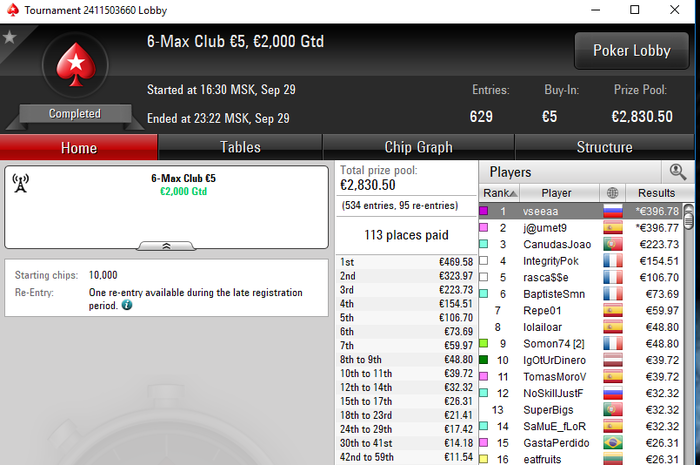
Task: Click the PokerStars red spade logo
Action: click(x=76, y=65)
